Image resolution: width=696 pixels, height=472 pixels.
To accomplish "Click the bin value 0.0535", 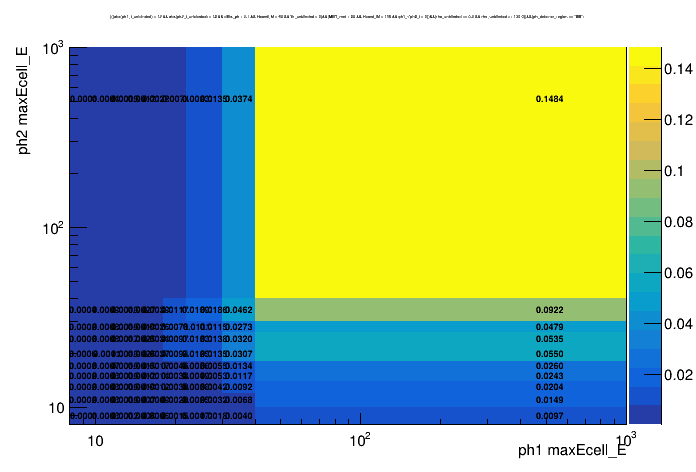I will coord(549,340).
